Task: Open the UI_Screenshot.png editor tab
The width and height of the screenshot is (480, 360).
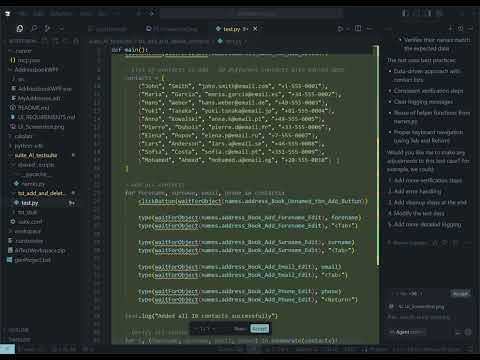Action: click(172, 29)
